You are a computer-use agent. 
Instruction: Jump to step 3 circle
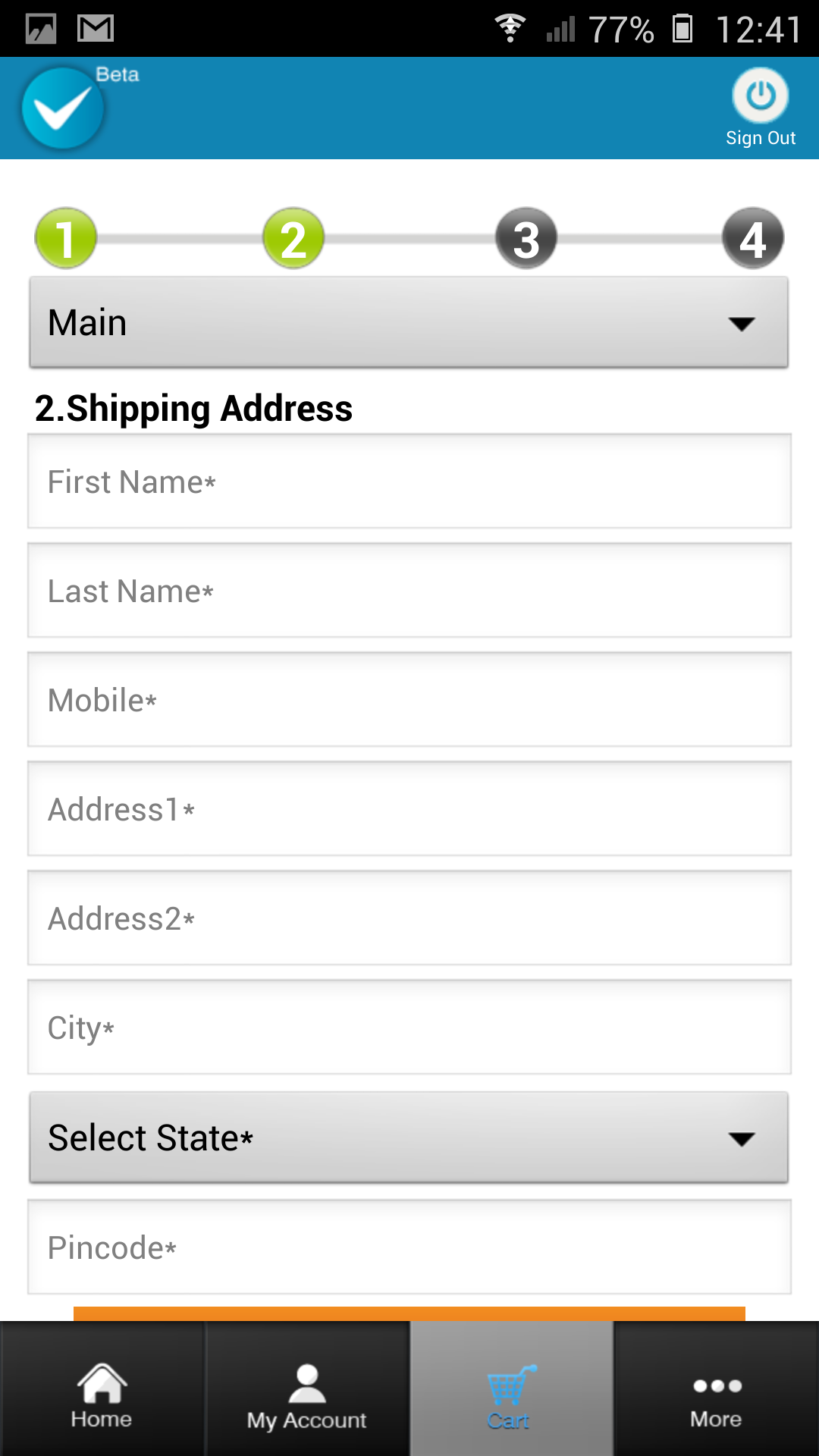point(526,239)
